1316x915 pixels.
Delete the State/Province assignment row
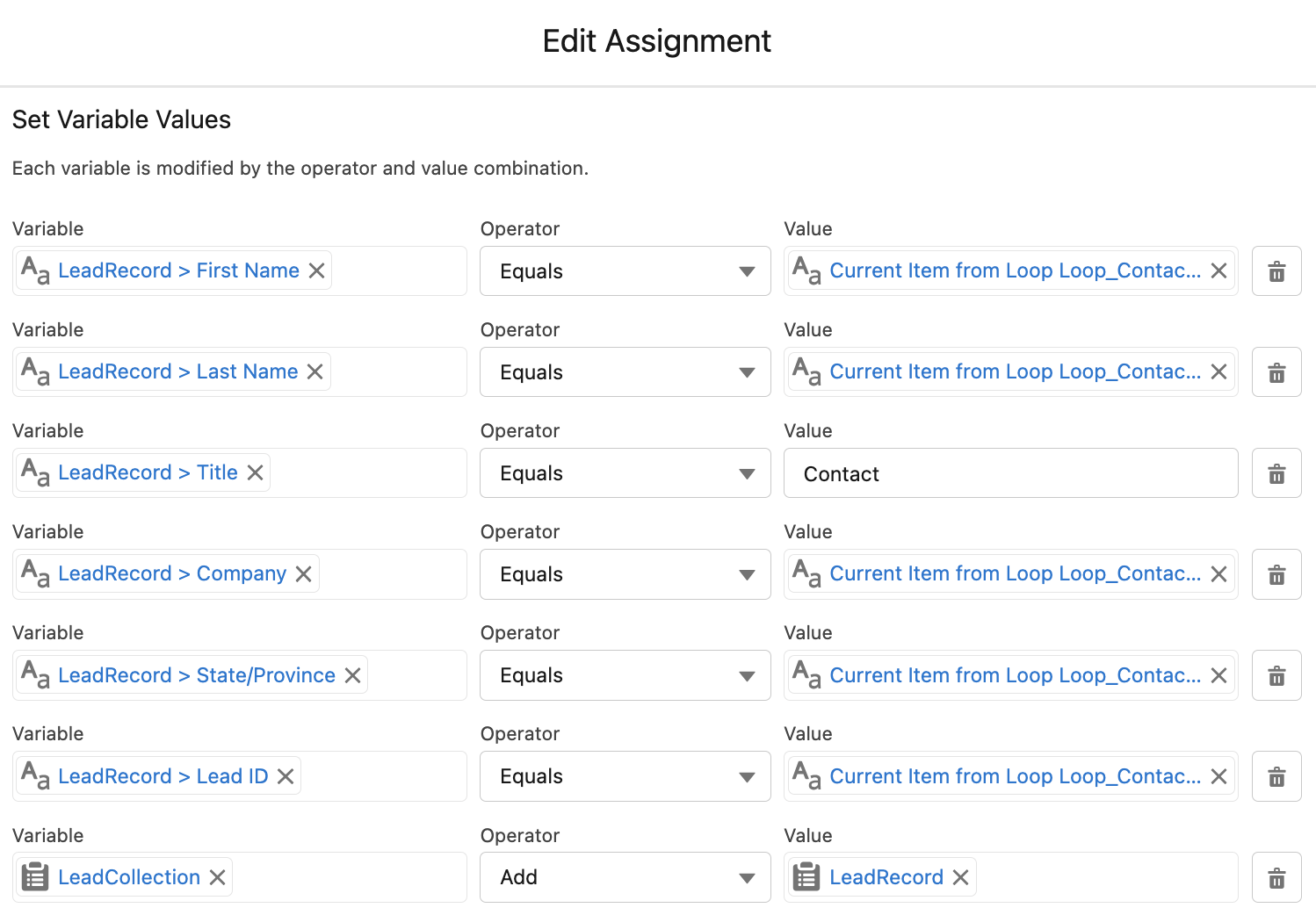pyautogui.click(x=1276, y=675)
